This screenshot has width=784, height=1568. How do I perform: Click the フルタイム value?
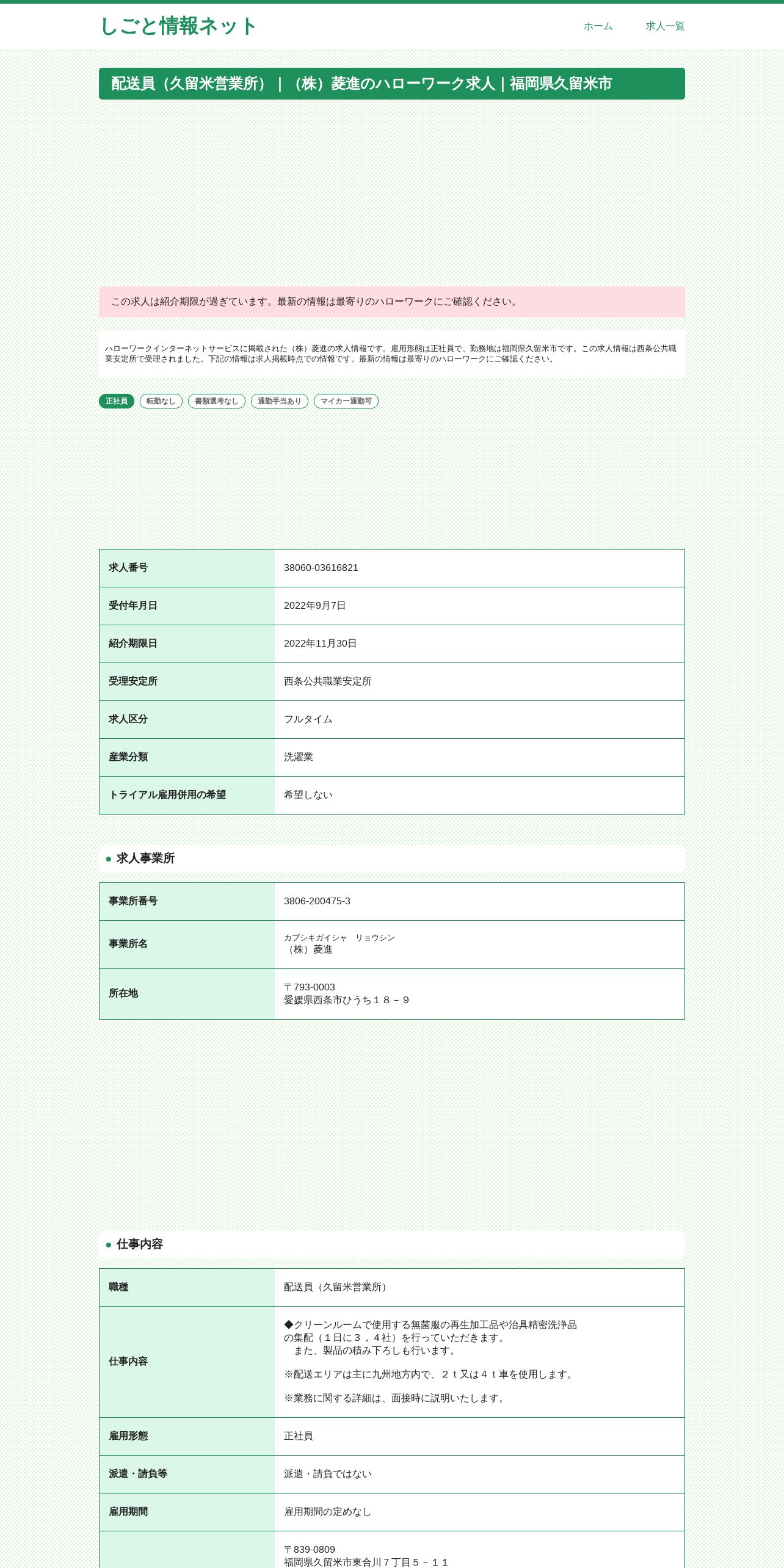click(x=308, y=719)
